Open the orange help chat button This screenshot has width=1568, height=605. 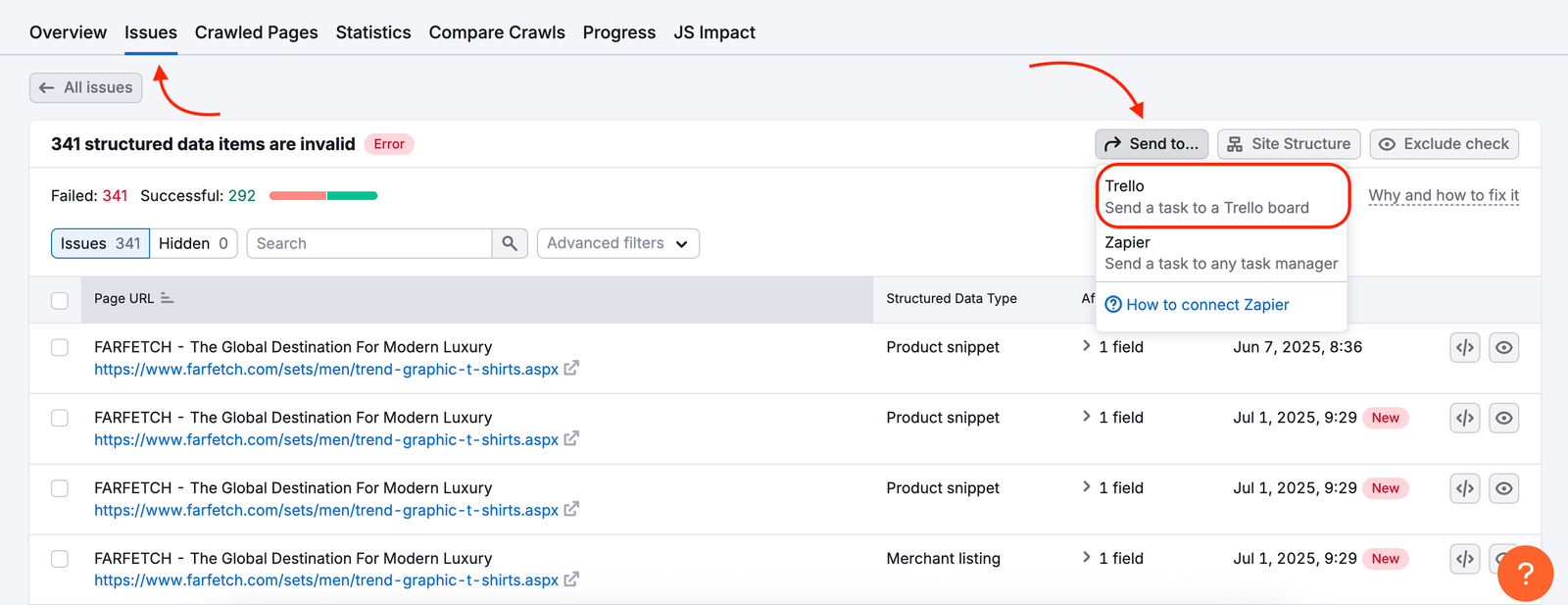pyautogui.click(x=1525, y=574)
